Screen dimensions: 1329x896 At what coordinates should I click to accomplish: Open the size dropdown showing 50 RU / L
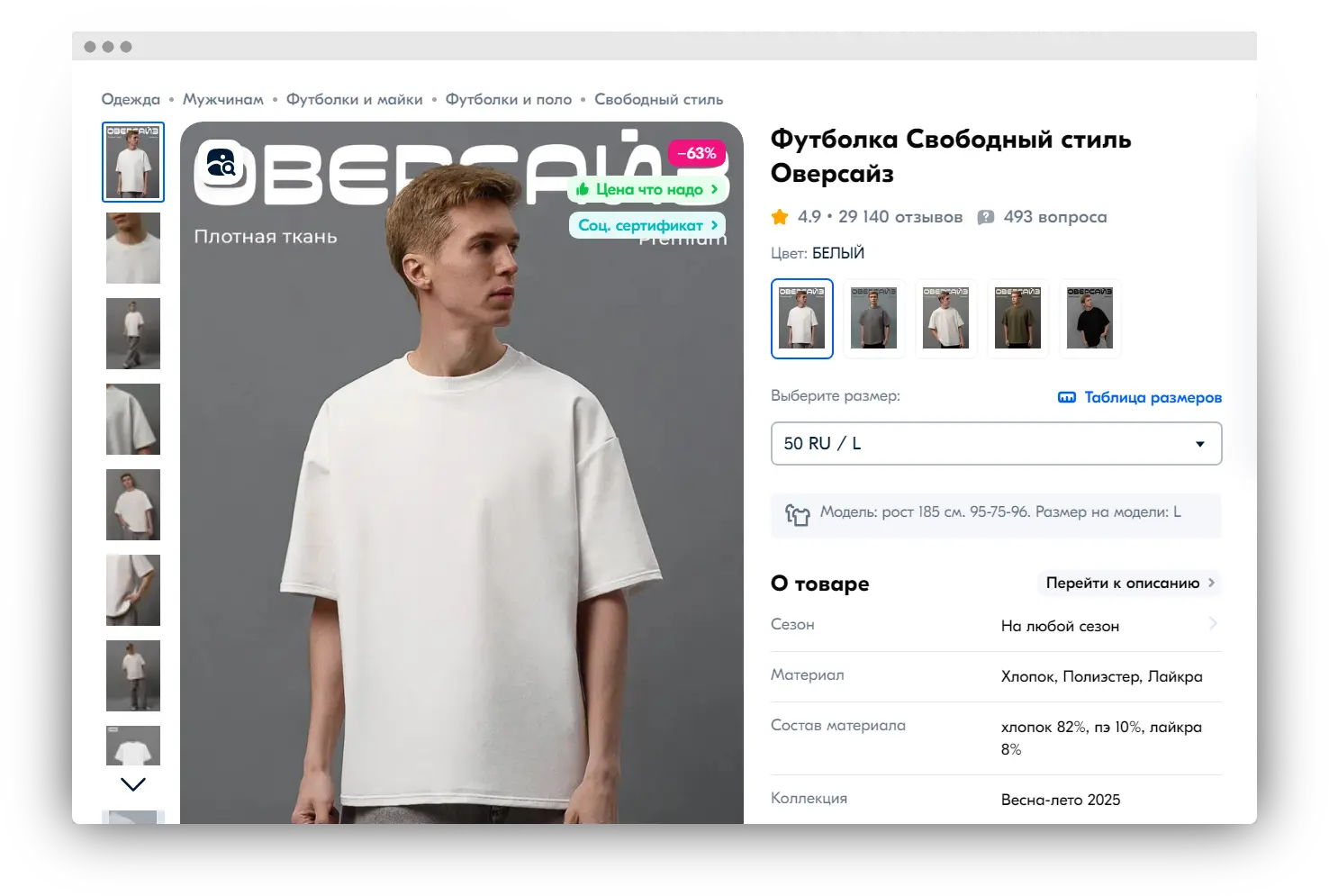(x=996, y=443)
